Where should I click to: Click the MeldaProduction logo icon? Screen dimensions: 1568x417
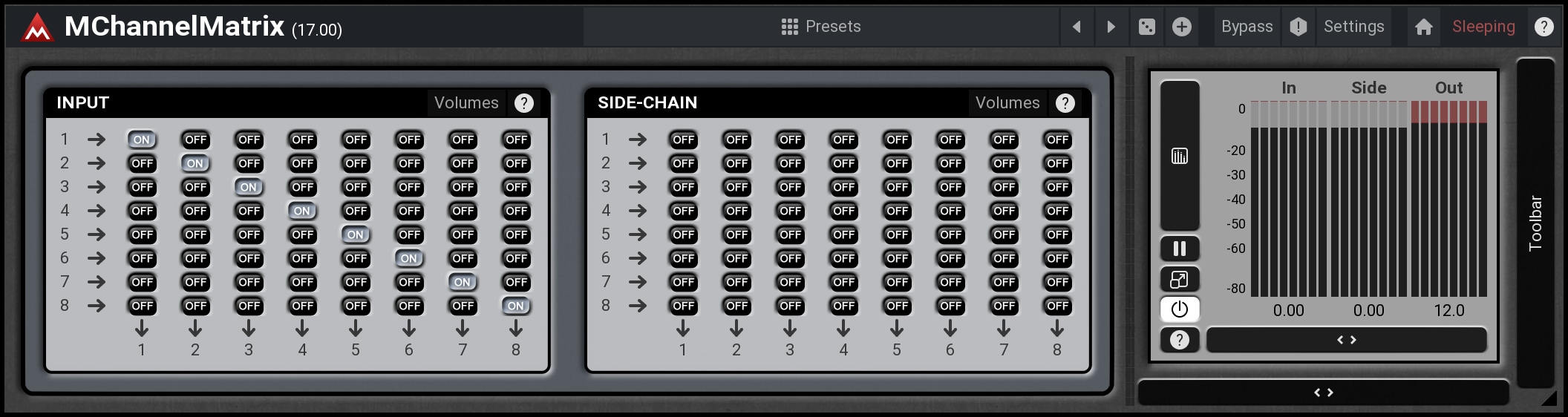[36, 28]
